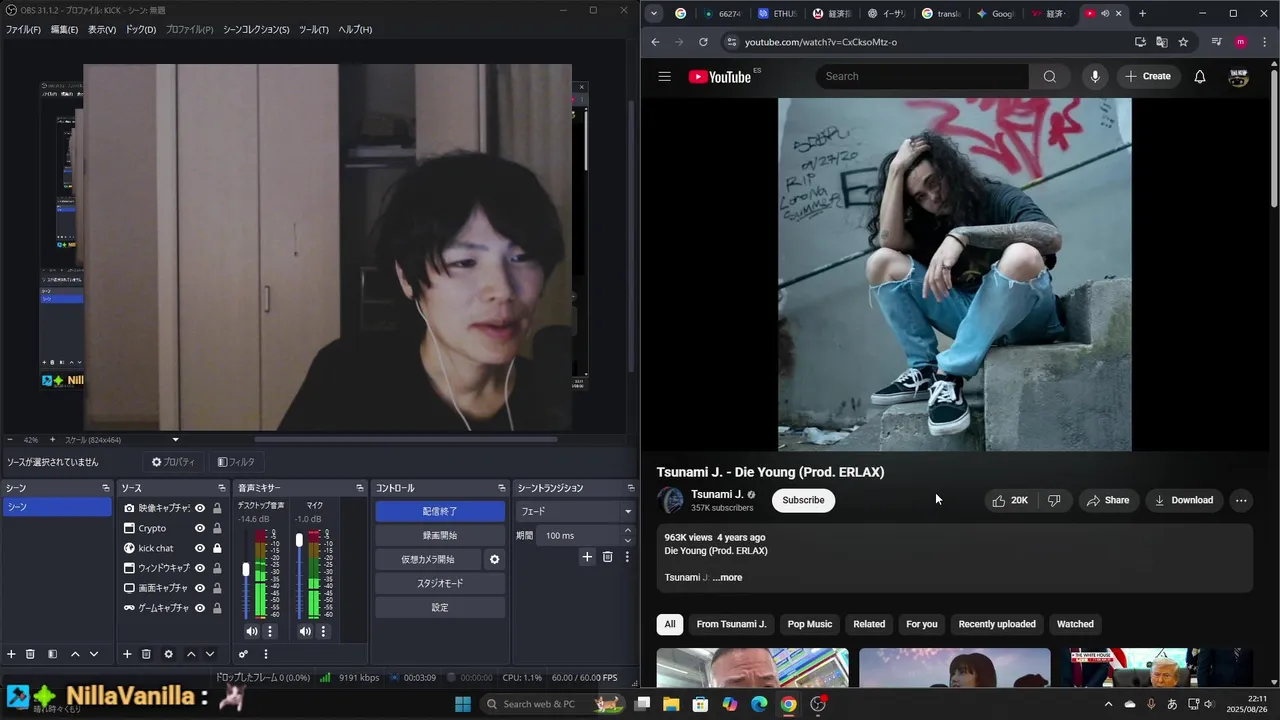Move source up with arrow in Sources panel
The height and width of the screenshot is (720, 1280).
pyautogui.click(x=191, y=654)
